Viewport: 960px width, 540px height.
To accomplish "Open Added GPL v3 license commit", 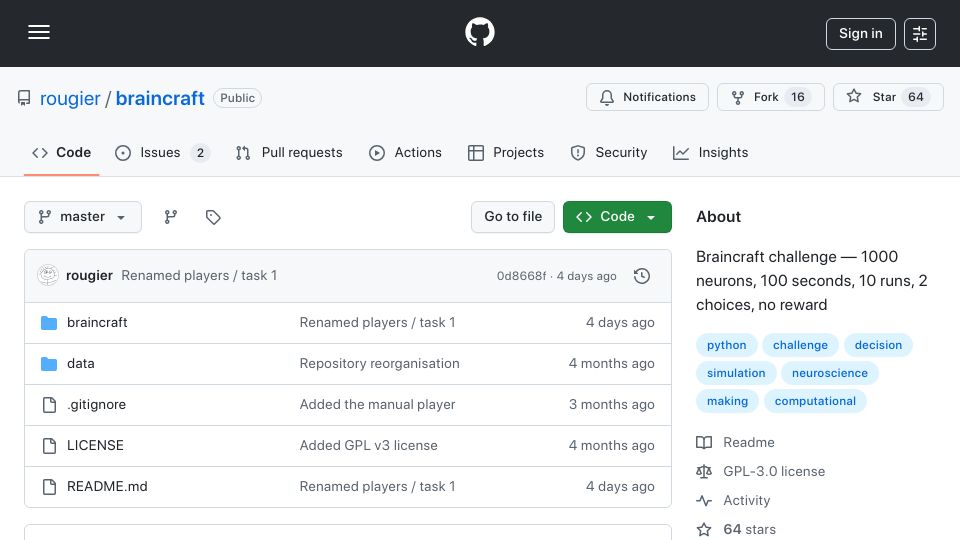I will coord(369,446).
